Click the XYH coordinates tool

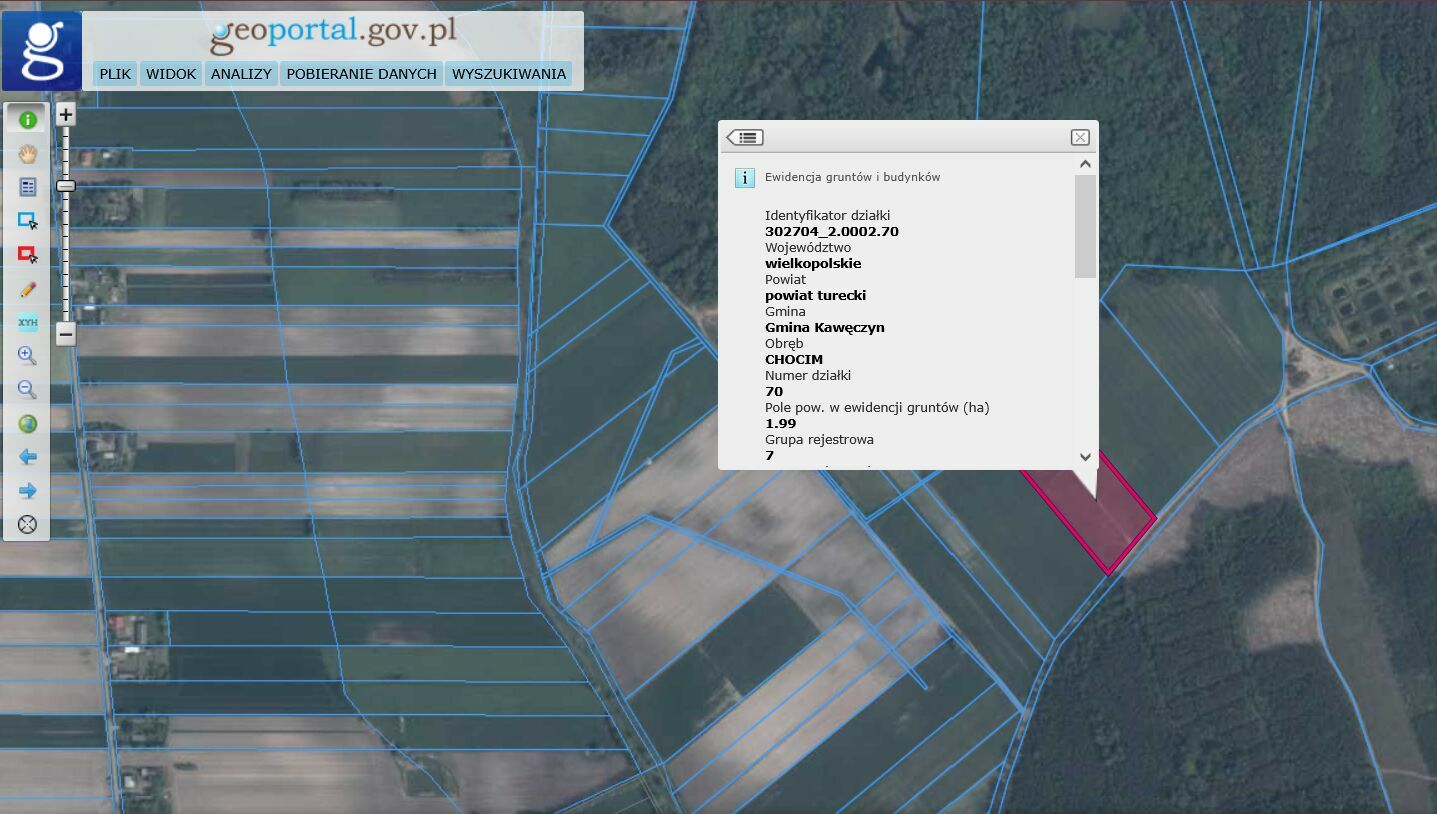(27, 322)
